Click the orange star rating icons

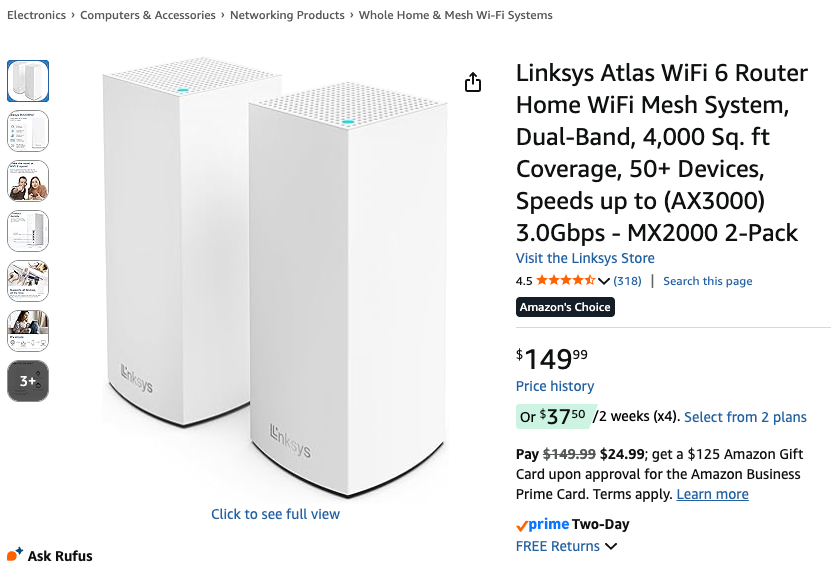point(565,281)
